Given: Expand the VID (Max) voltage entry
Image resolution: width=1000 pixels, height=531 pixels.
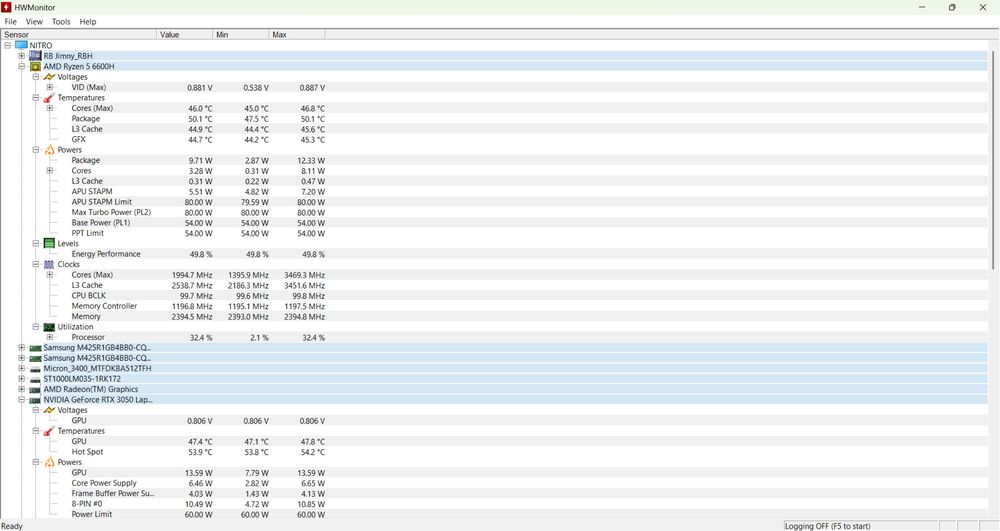Looking at the screenshot, I should click(x=50, y=87).
